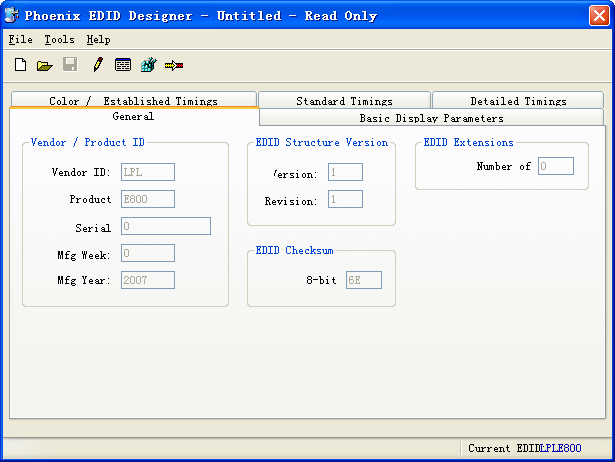Click the 8-bit checksum field
Screen dimensions: 615x462
pyautogui.click(x=363, y=280)
